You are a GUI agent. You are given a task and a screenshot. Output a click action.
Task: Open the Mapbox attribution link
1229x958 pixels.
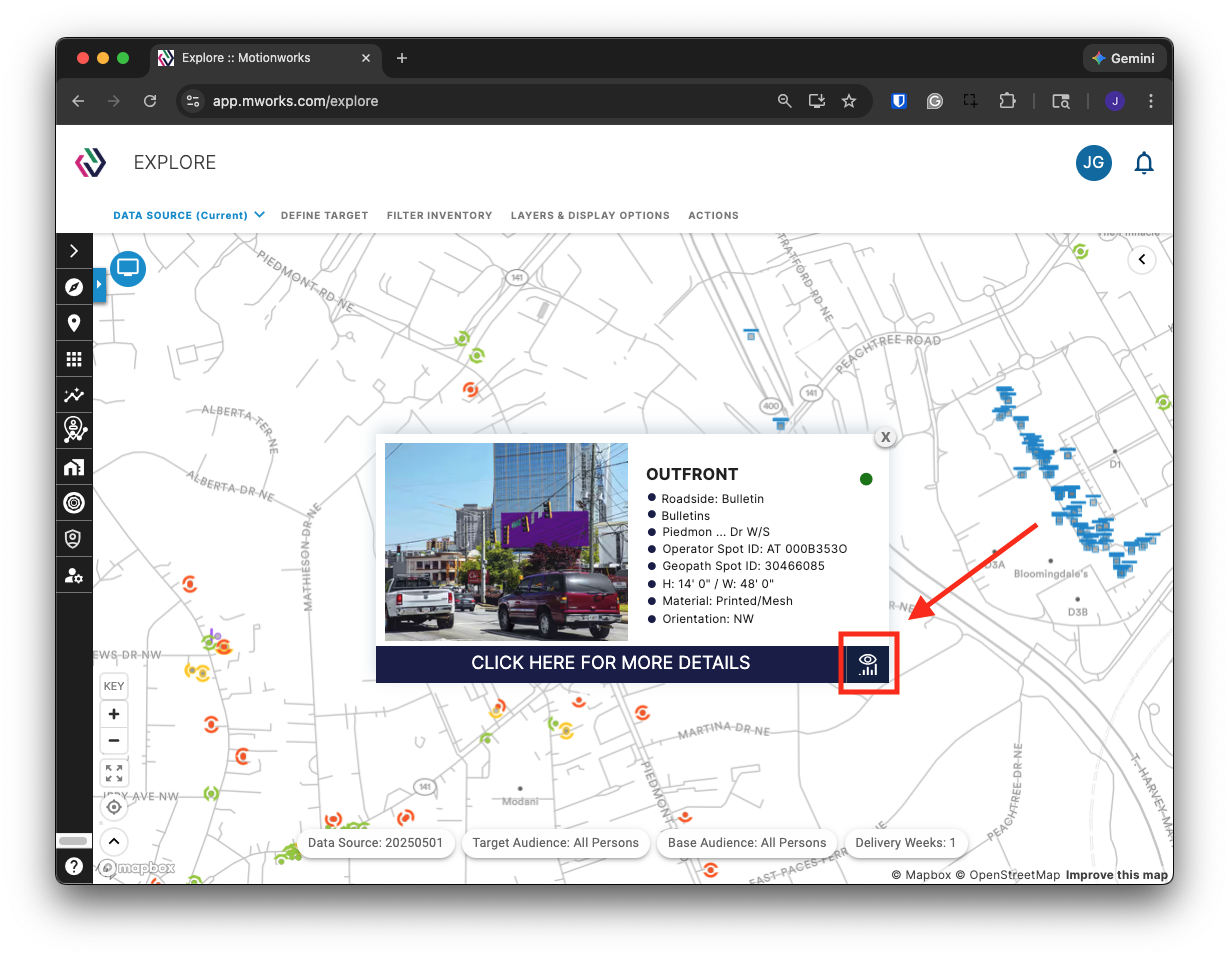(x=921, y=875)
